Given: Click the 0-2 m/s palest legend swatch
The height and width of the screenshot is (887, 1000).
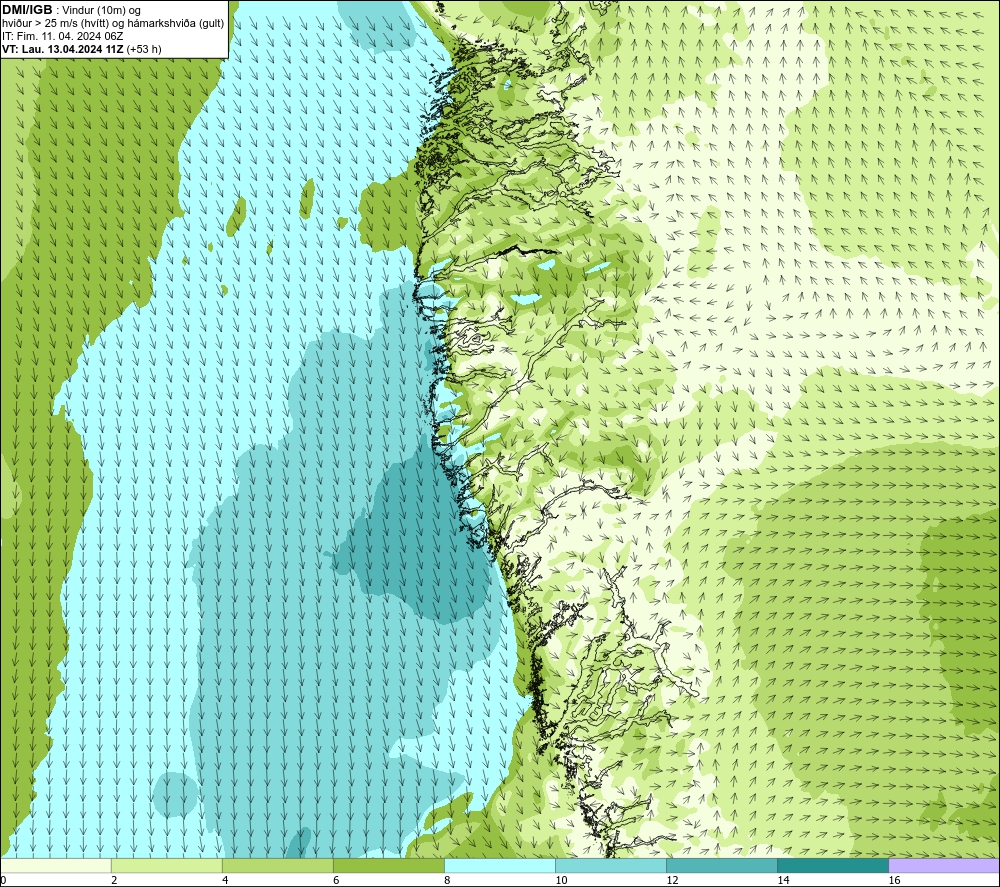Looking at the screenshot, I should coord(55,866).
